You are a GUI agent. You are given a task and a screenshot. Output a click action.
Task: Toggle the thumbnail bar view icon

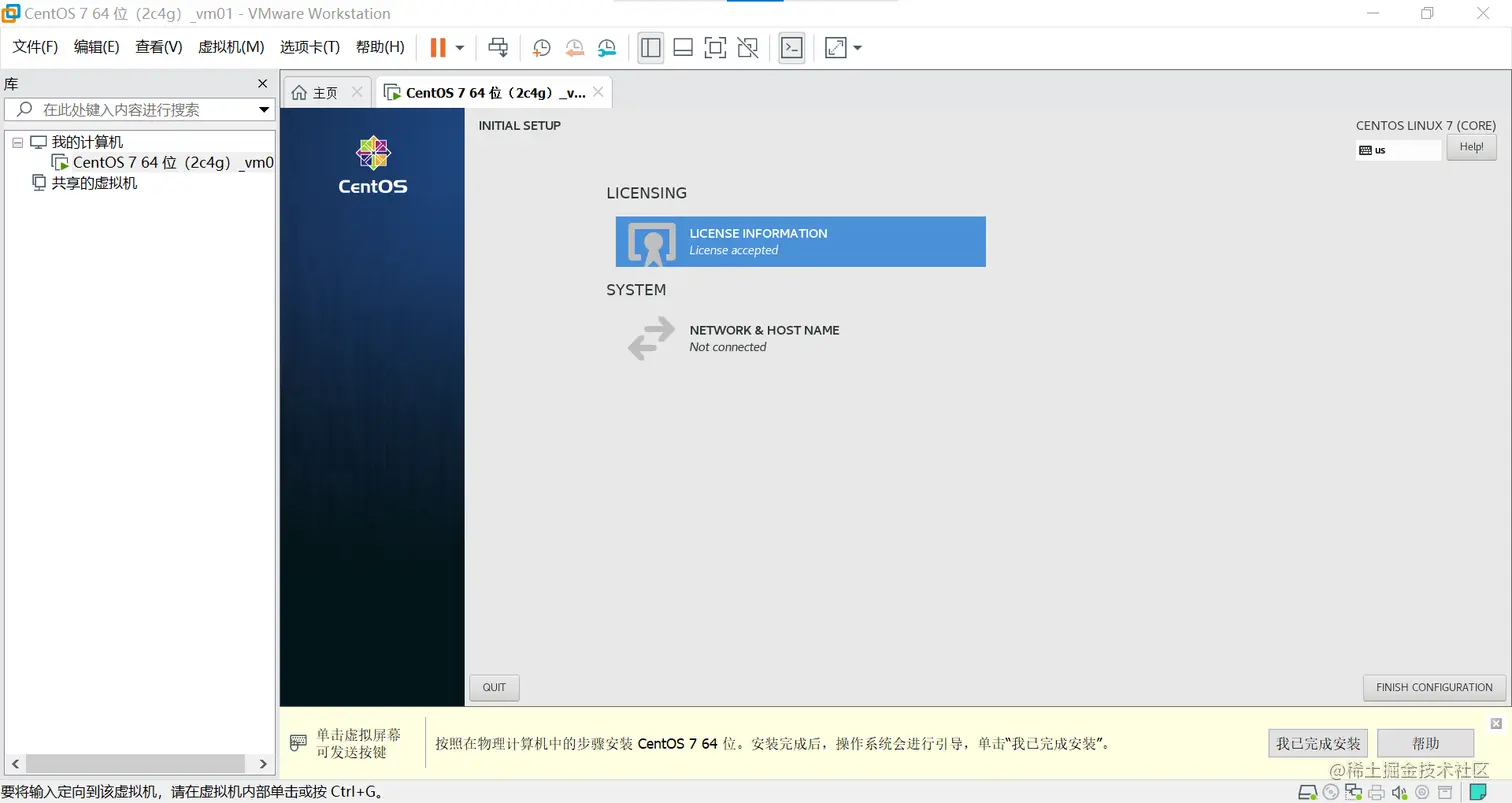pyautogui.click(x=683, y=47)
